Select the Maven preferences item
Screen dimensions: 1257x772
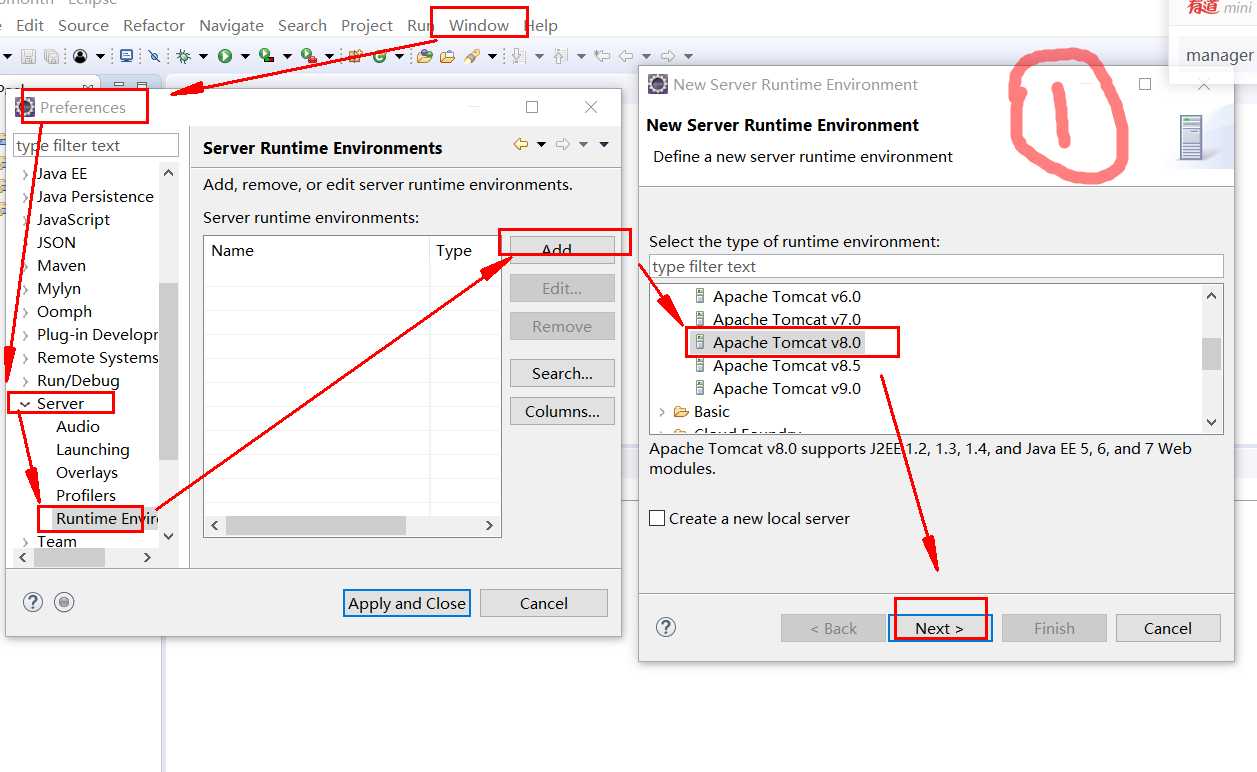point(61,266)
